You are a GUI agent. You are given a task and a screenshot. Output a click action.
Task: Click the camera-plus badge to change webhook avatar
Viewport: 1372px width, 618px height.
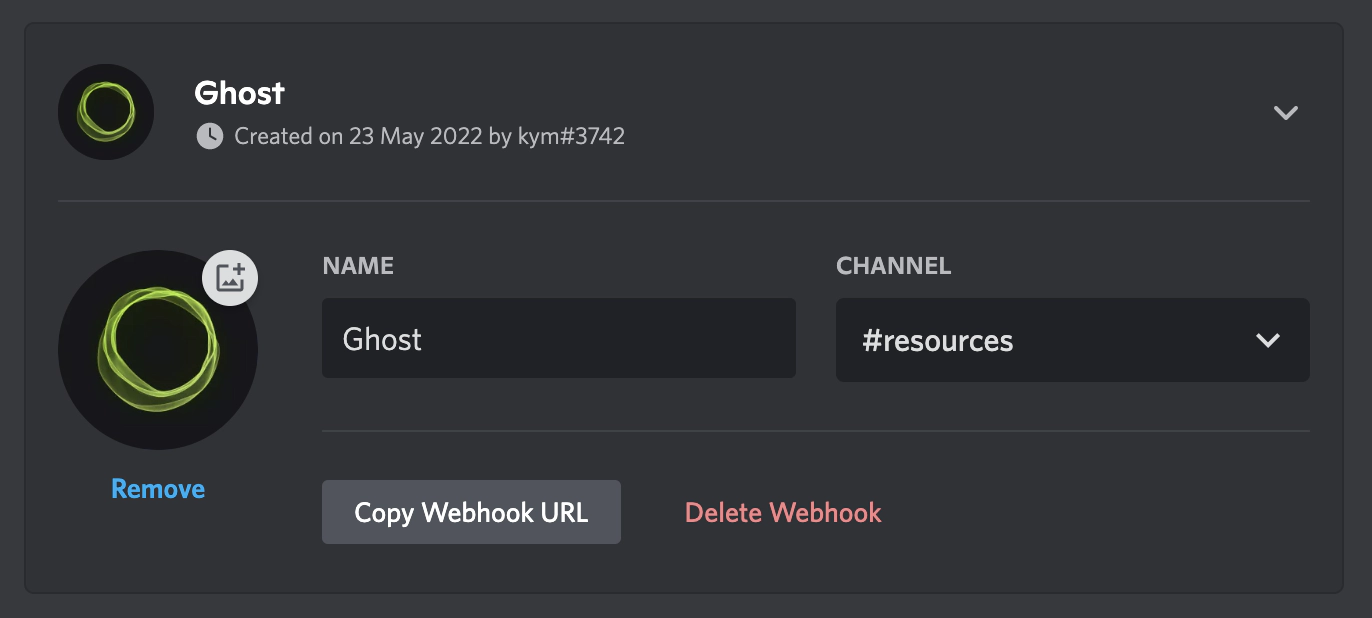tap(230, 278)
